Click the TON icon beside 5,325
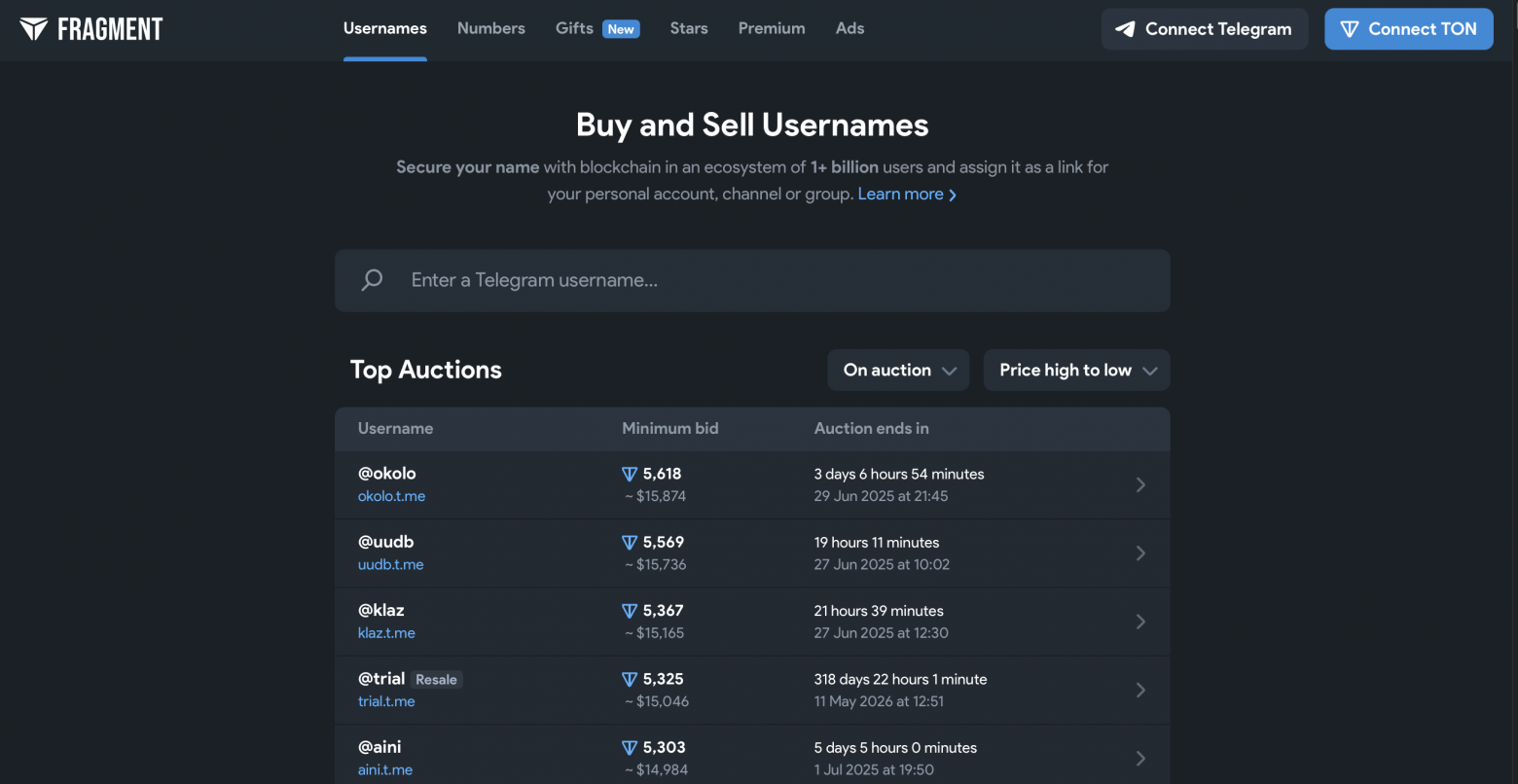The height and width of the screenshot is (784, 1518). 630,679
